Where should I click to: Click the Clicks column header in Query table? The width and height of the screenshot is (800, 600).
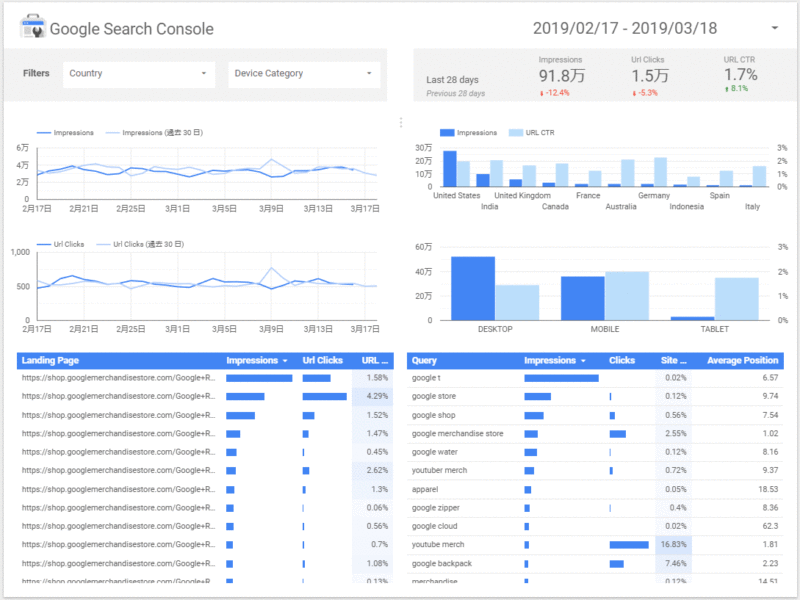point(622,361)
